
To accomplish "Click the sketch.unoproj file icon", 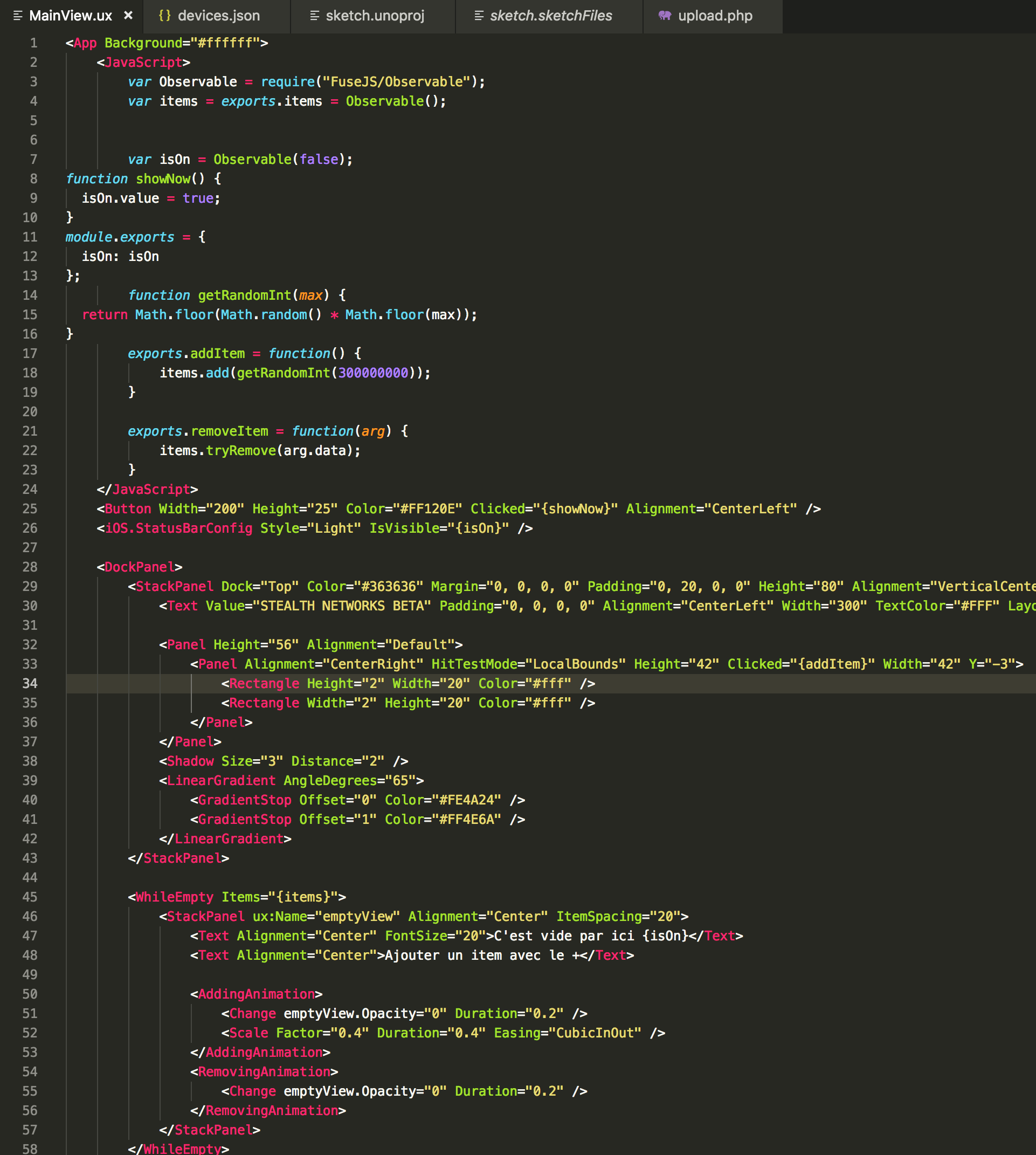I will coord(314,16).
